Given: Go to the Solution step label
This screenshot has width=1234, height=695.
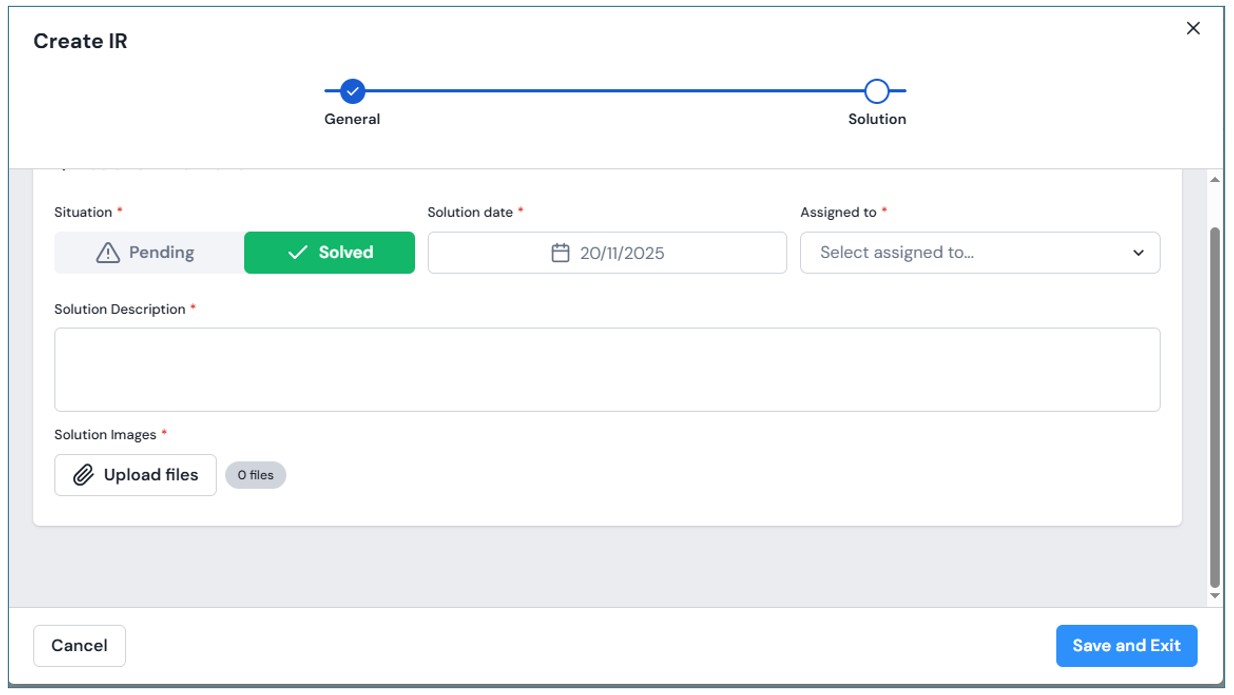Looking at the screenshot, I should click(x=876, y=119).
